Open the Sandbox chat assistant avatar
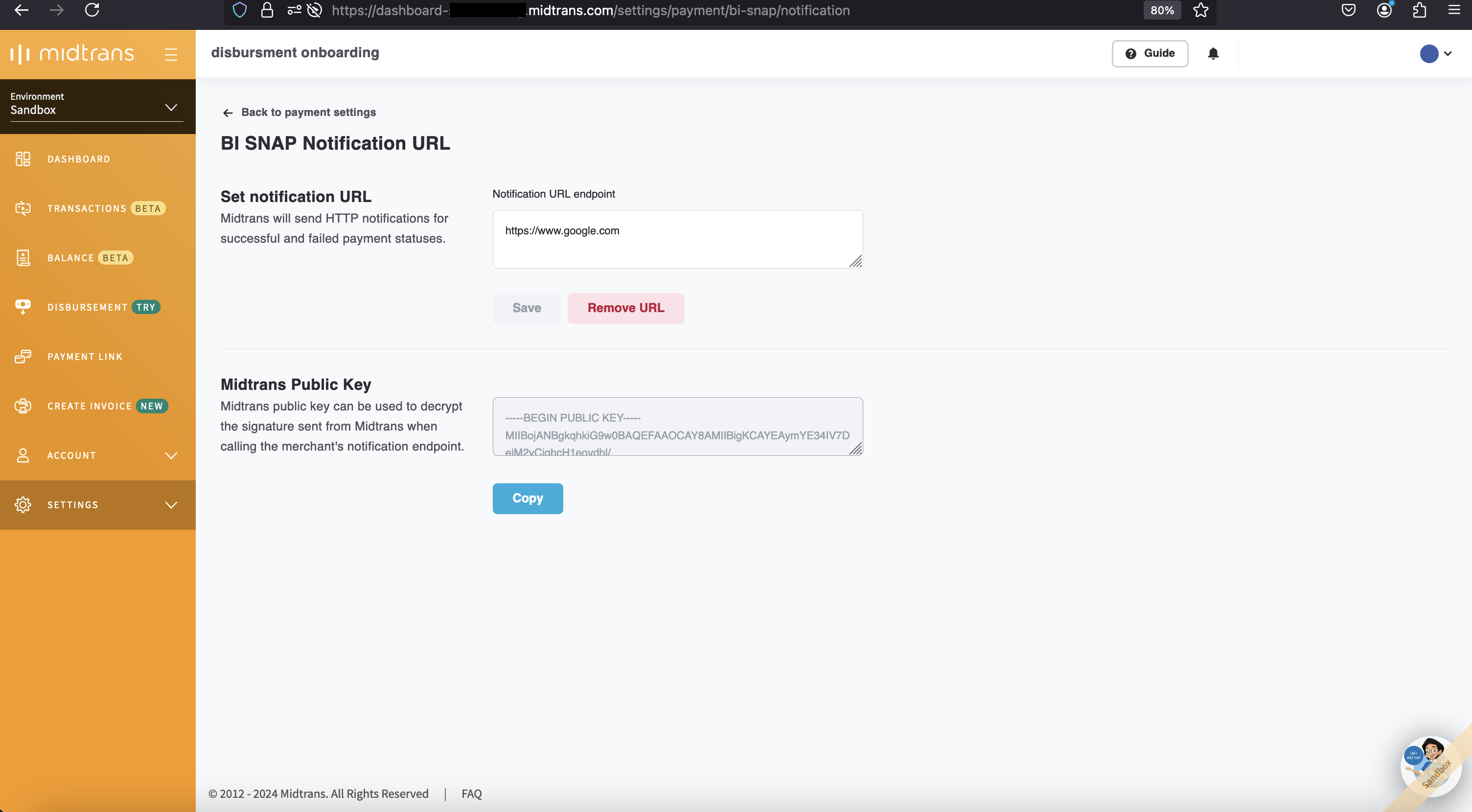The height and width of the screenshot is (812, 1472). point(1430,766)
